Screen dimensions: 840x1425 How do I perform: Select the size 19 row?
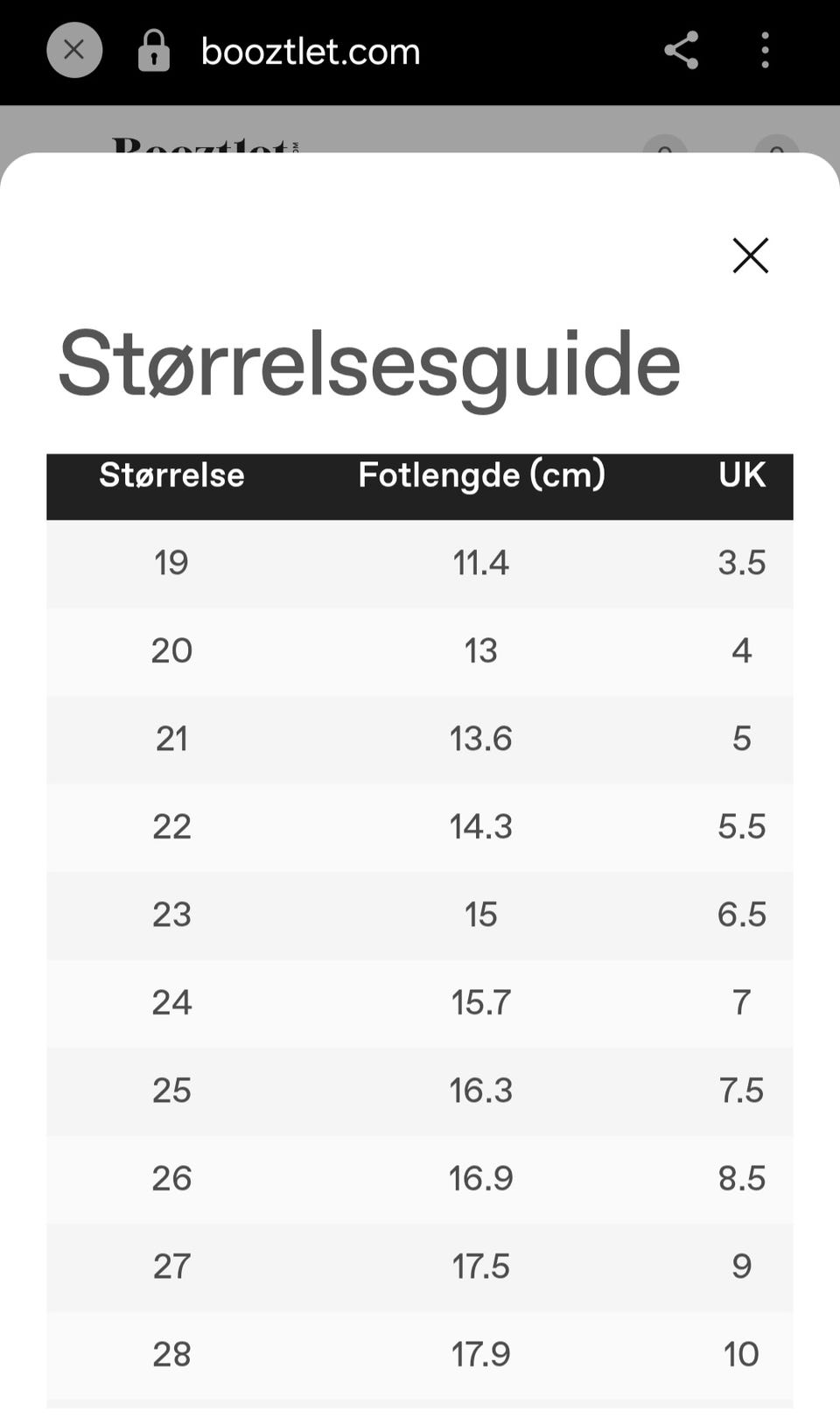pyautogui.click(x=420, y=563)
